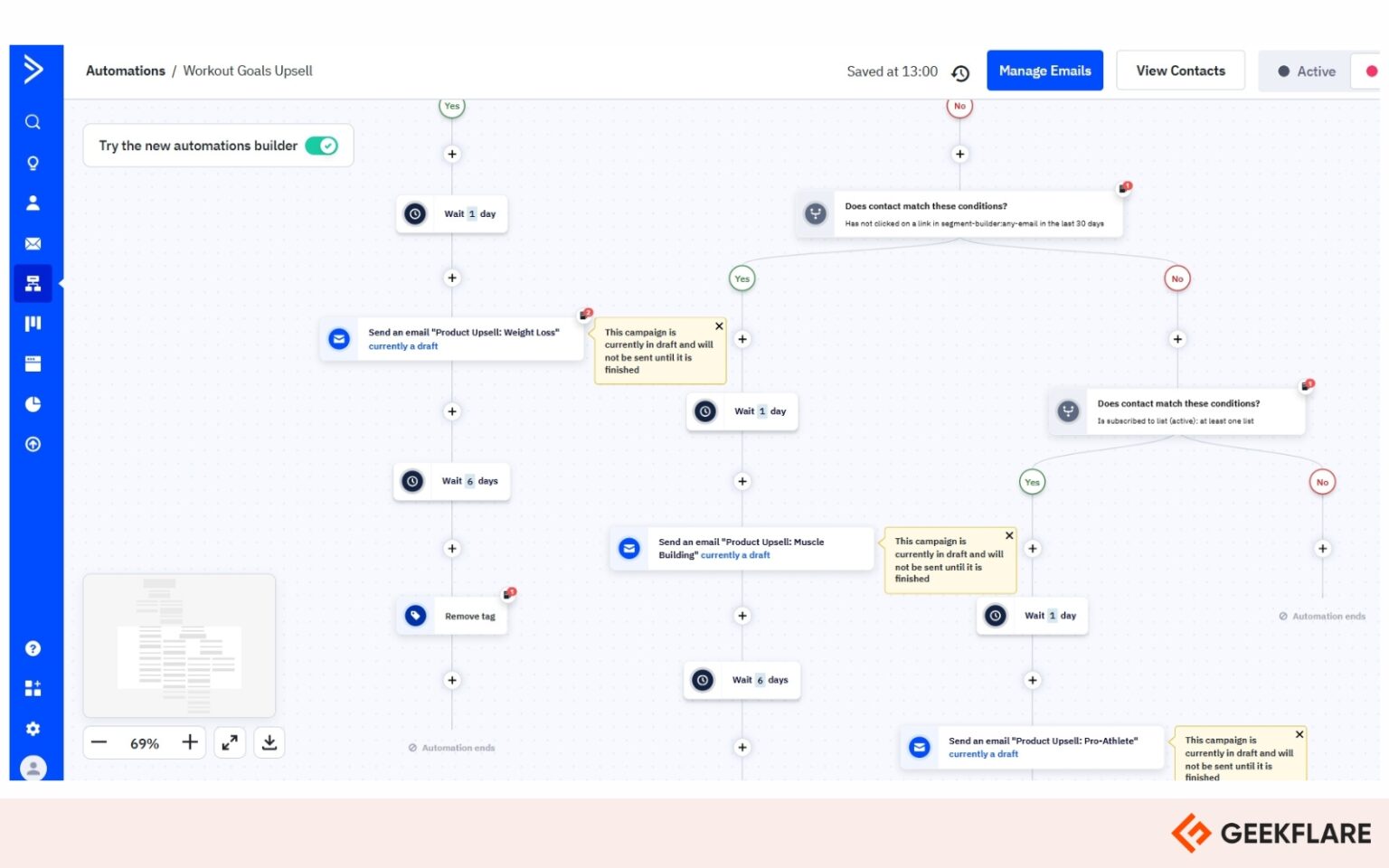
Task: Download the automation via download icon
Action: [x=269, y=743]
